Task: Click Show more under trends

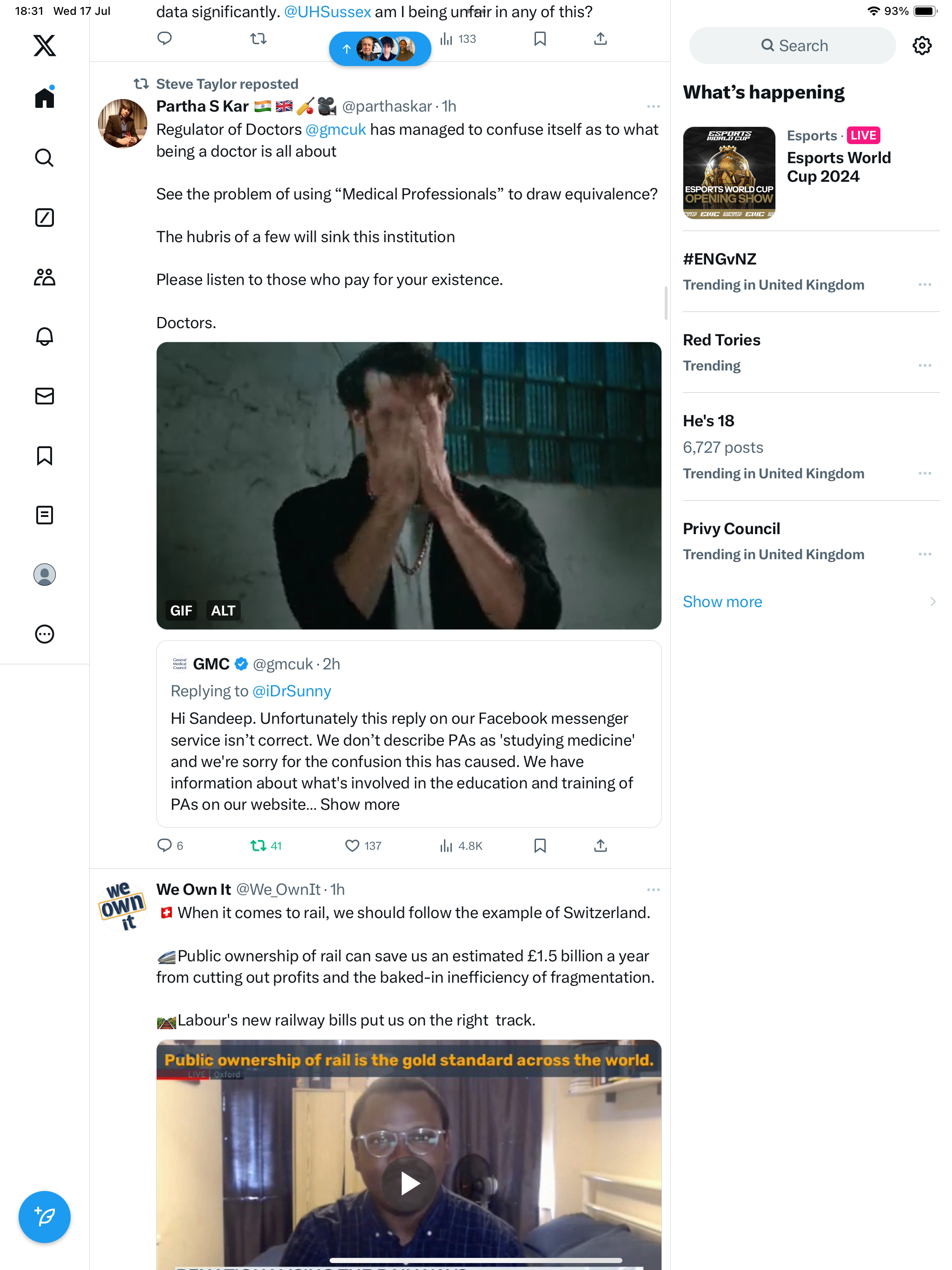Action: [722, 601]
